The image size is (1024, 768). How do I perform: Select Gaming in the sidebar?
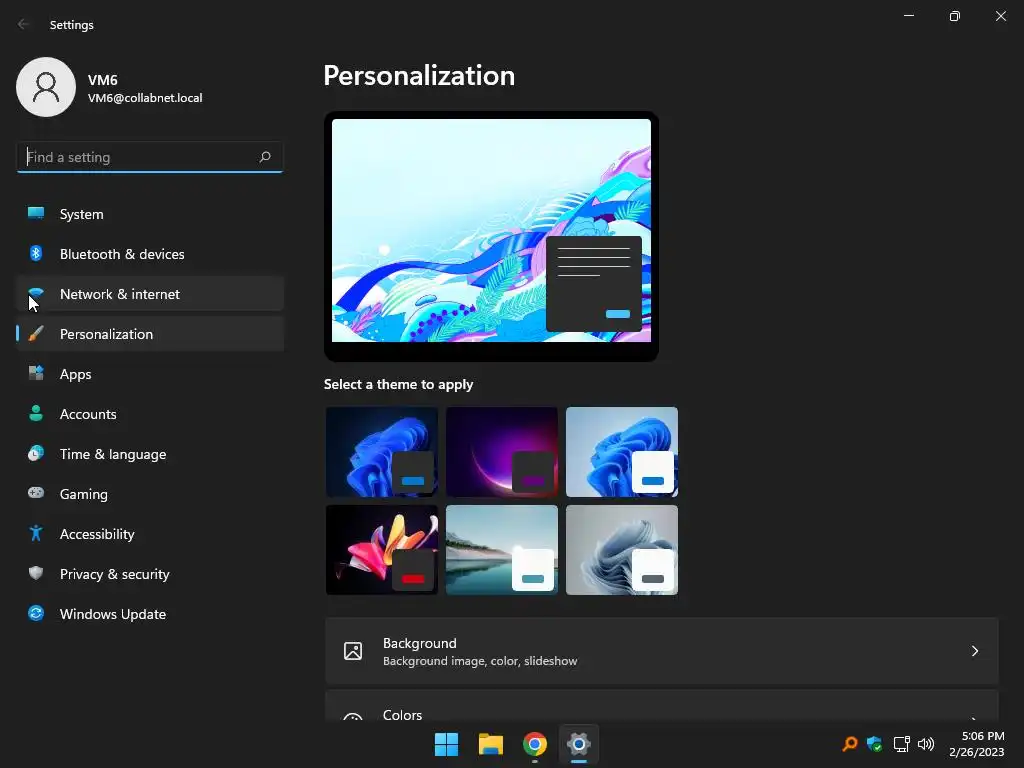(x=150, y=494)
